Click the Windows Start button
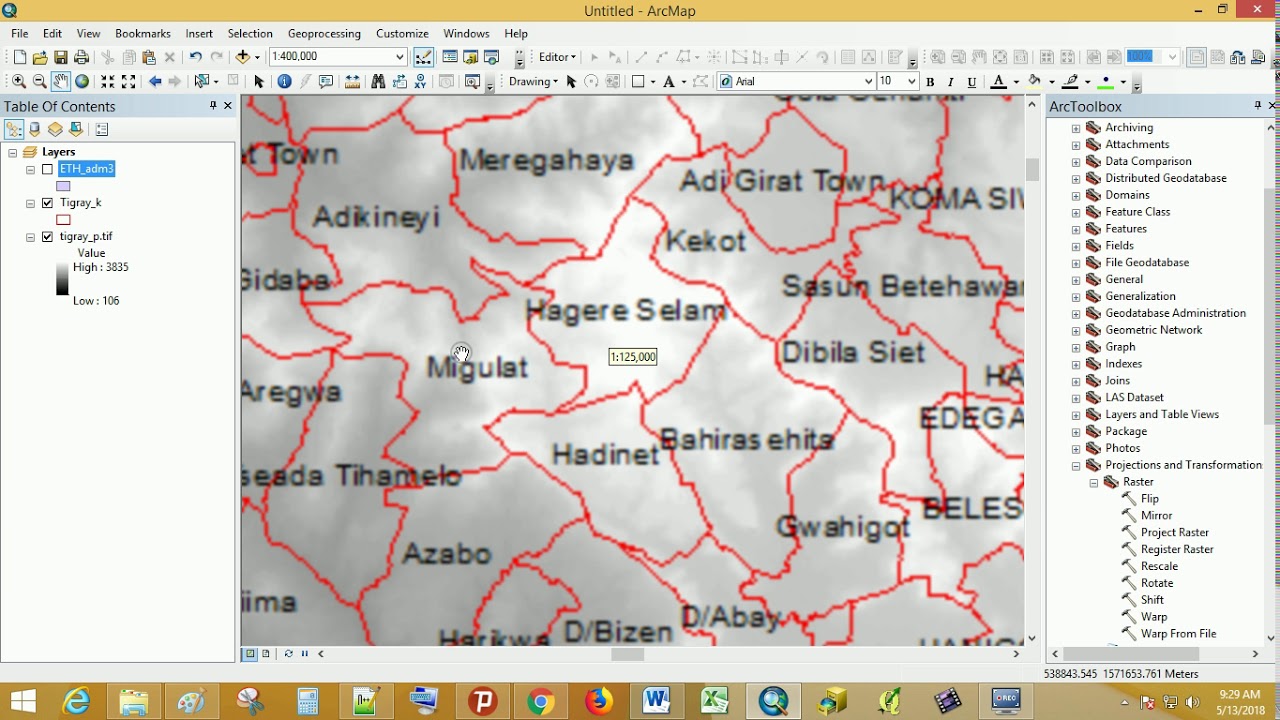 (22, 701)
